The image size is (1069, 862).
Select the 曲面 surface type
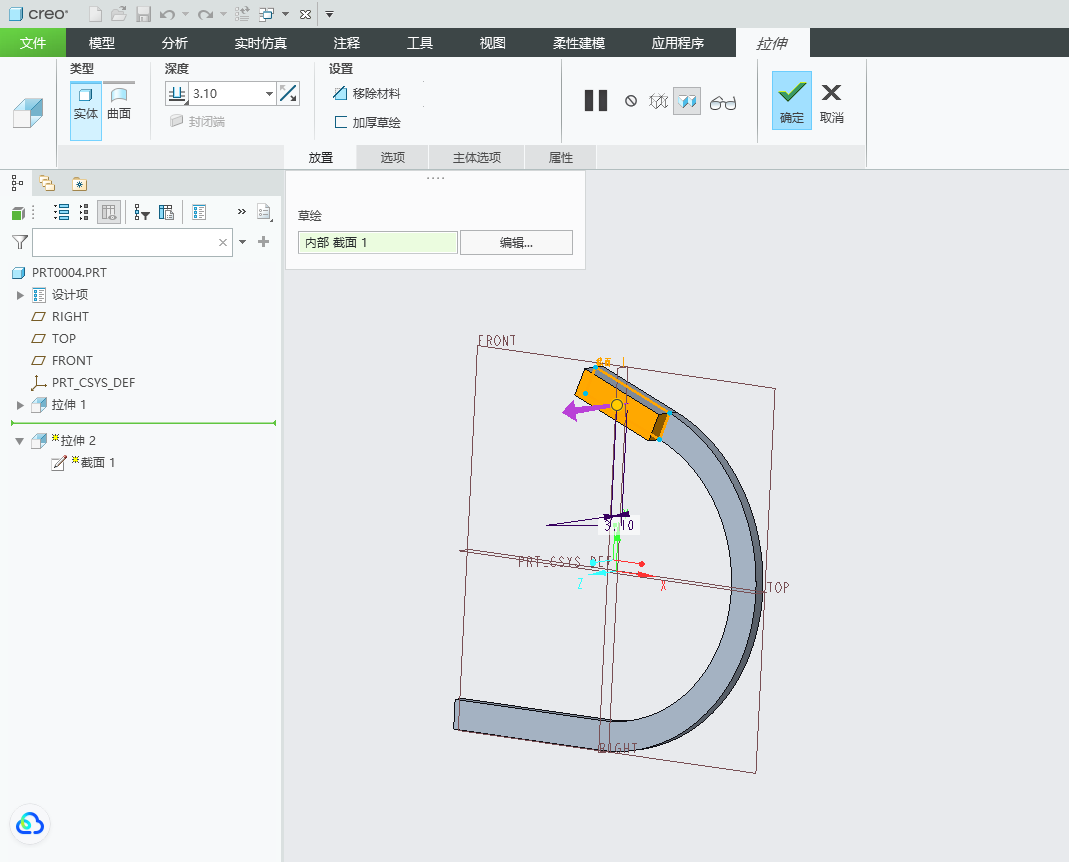(x=119, y=104)
